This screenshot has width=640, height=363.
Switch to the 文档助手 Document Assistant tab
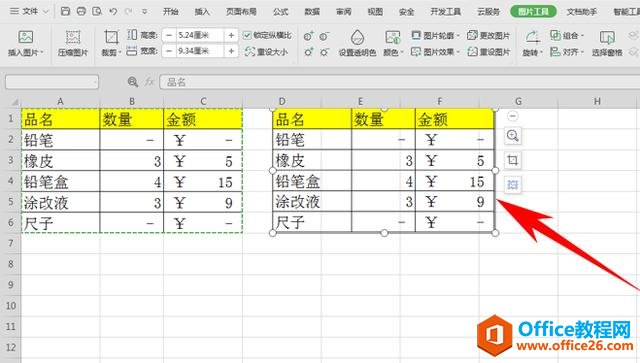[582, 11]
